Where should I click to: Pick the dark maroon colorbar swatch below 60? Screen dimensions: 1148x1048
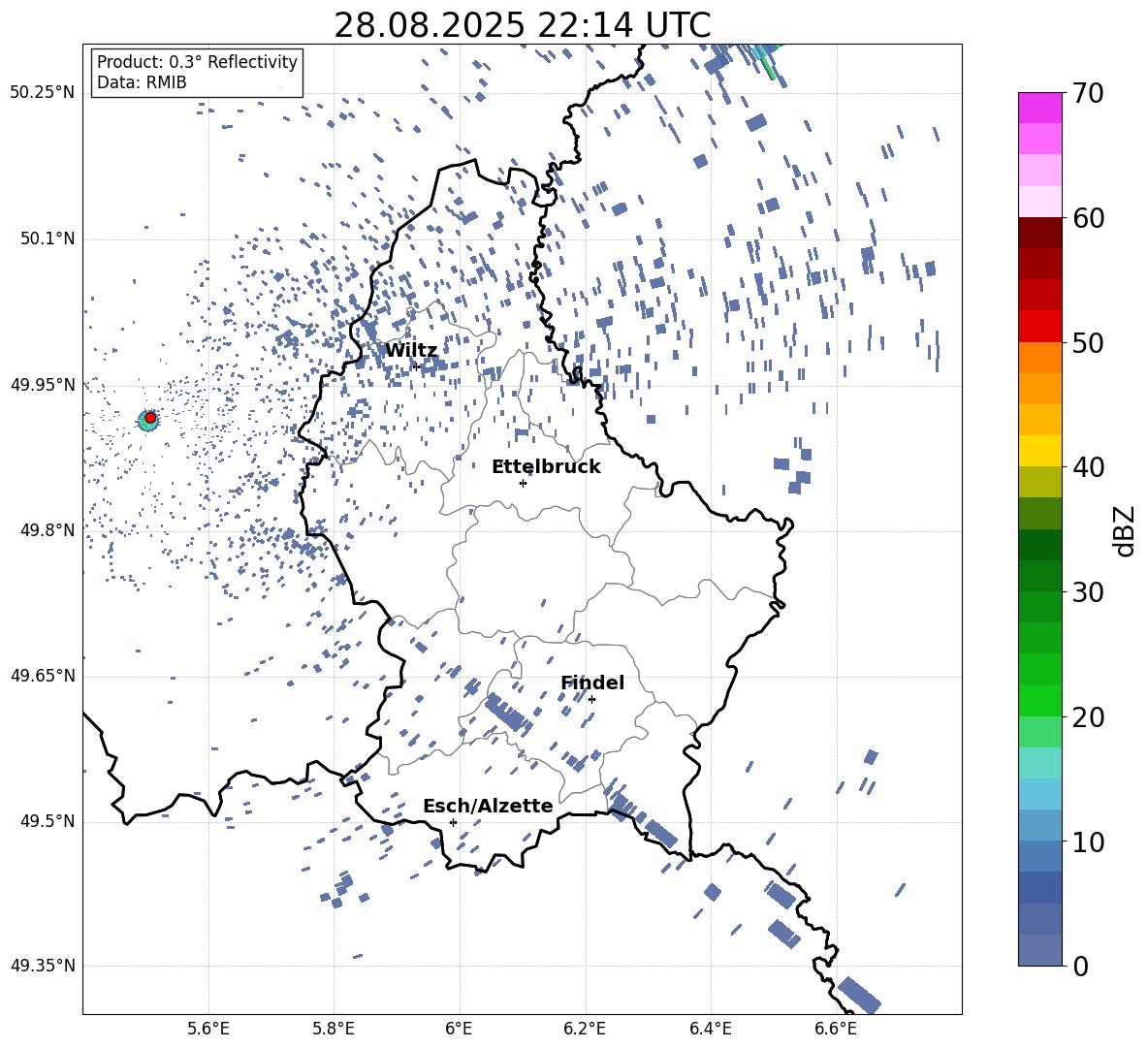click(x=1039, y=233)
